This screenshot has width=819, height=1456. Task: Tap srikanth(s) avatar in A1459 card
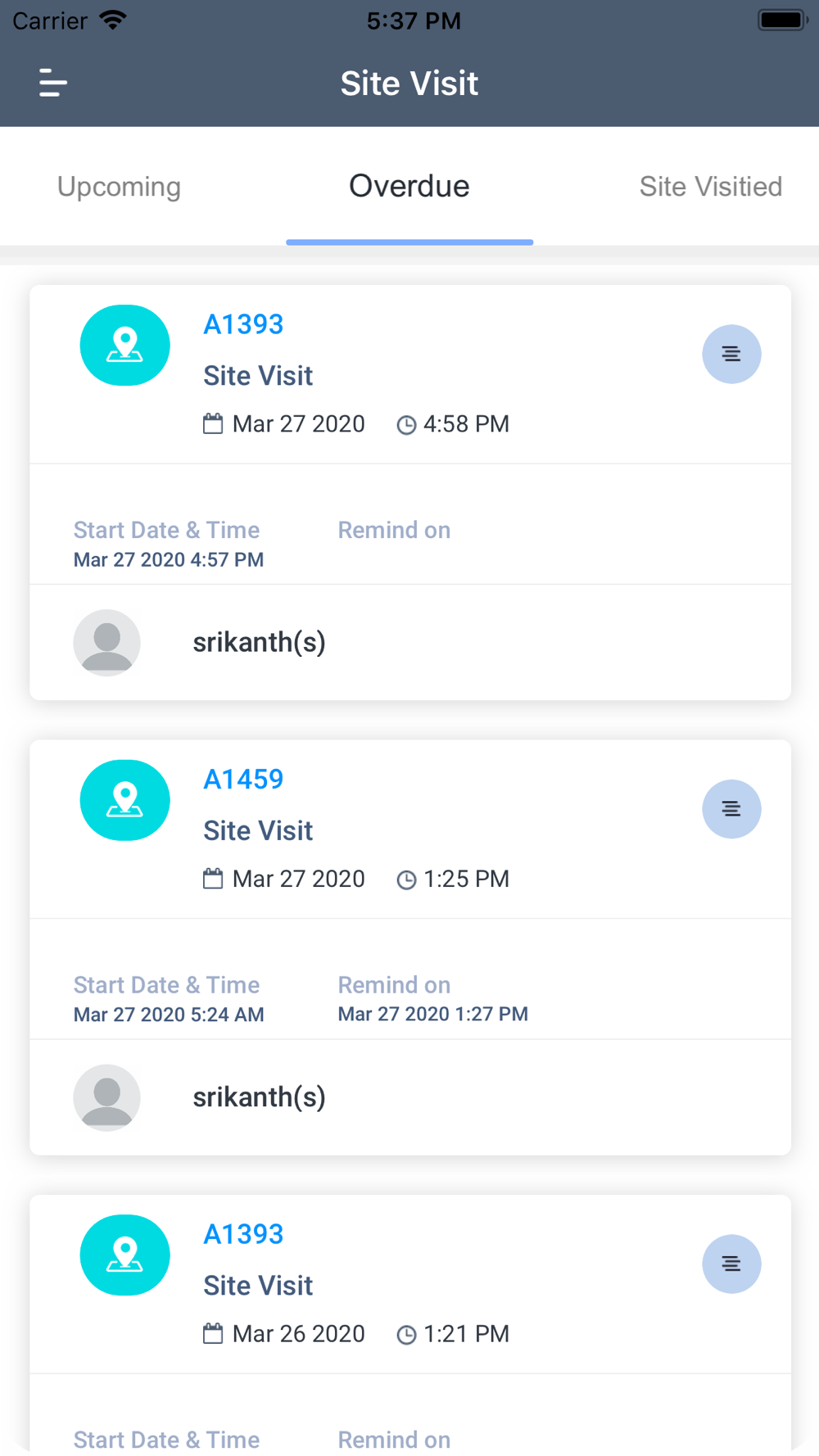click(x=106, y=1097)
